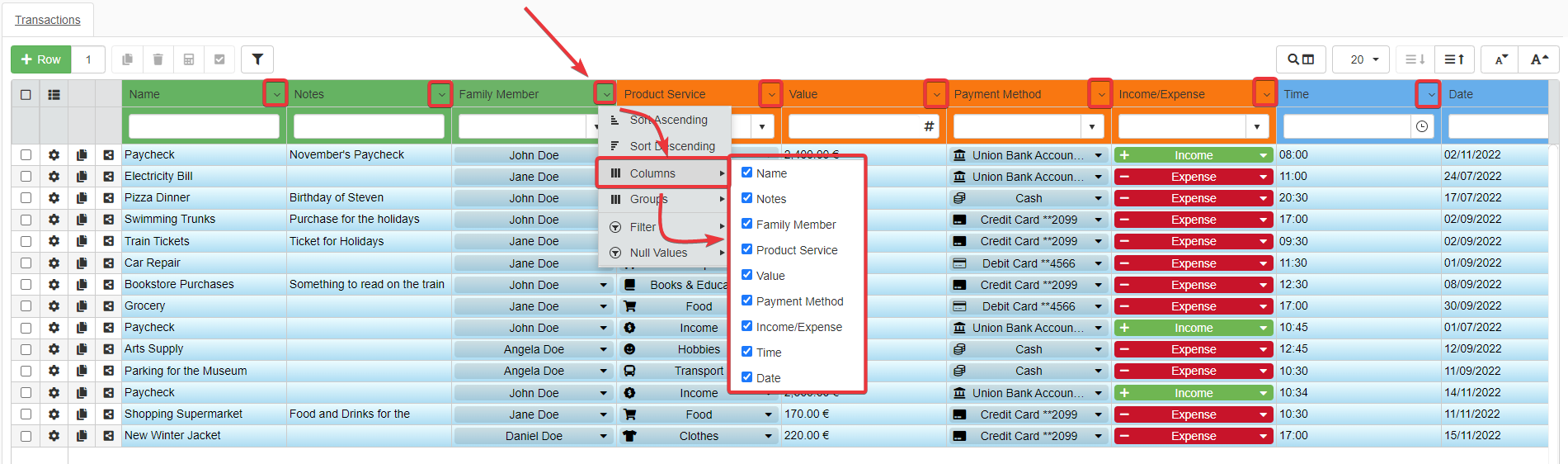Image resolution: width=1568 pixels, height=464 pixels.
Task: Click the trash delete icon in toolbar
Action: pyautogui.click(x=158, y=59)
